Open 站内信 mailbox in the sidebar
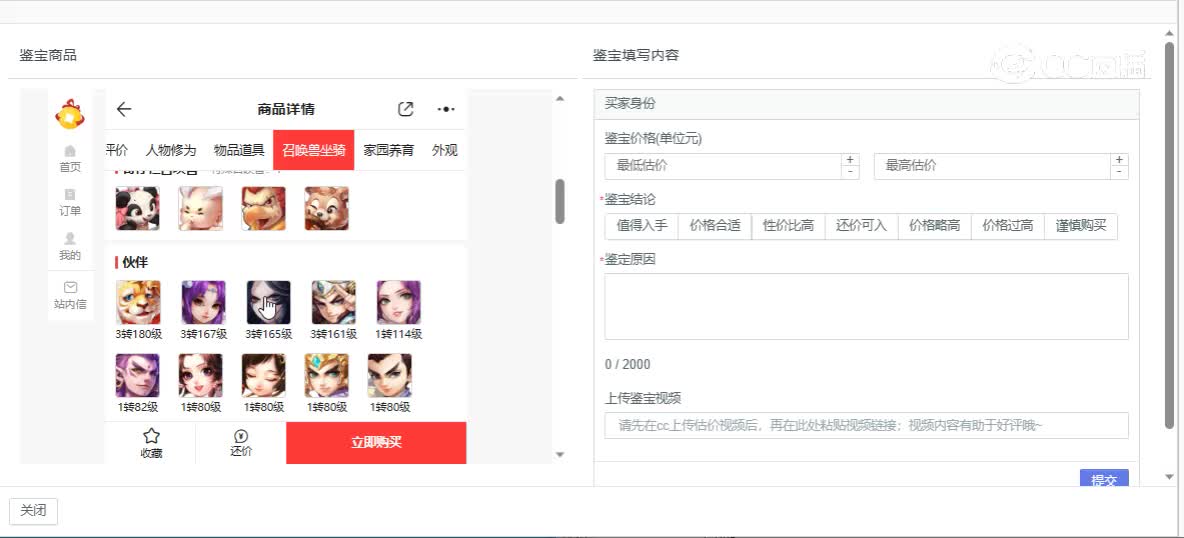Image resolution: width=1184 pixels, height=538 pixels. 70,295
